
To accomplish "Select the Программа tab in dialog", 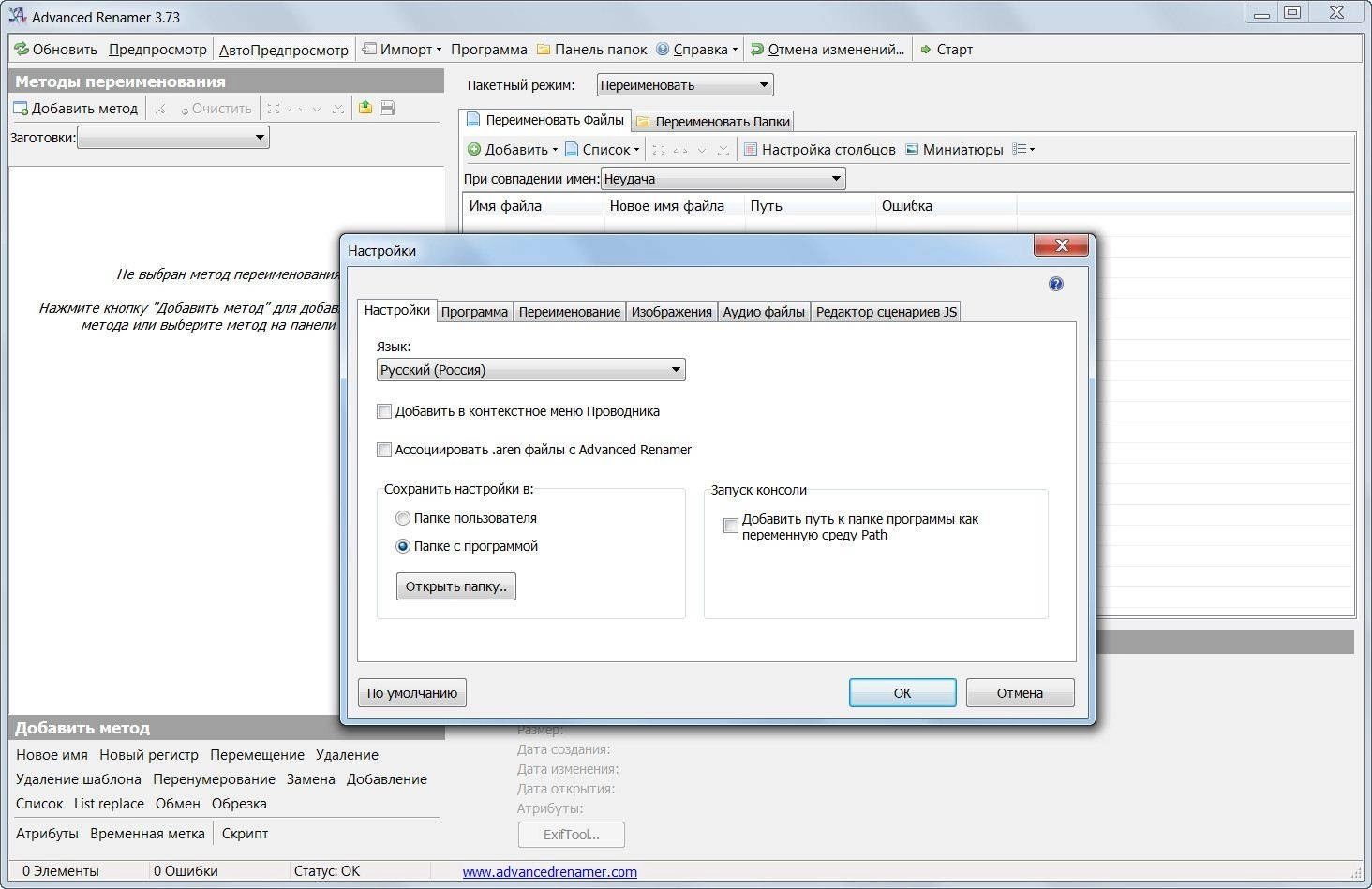I will (475, 312).
